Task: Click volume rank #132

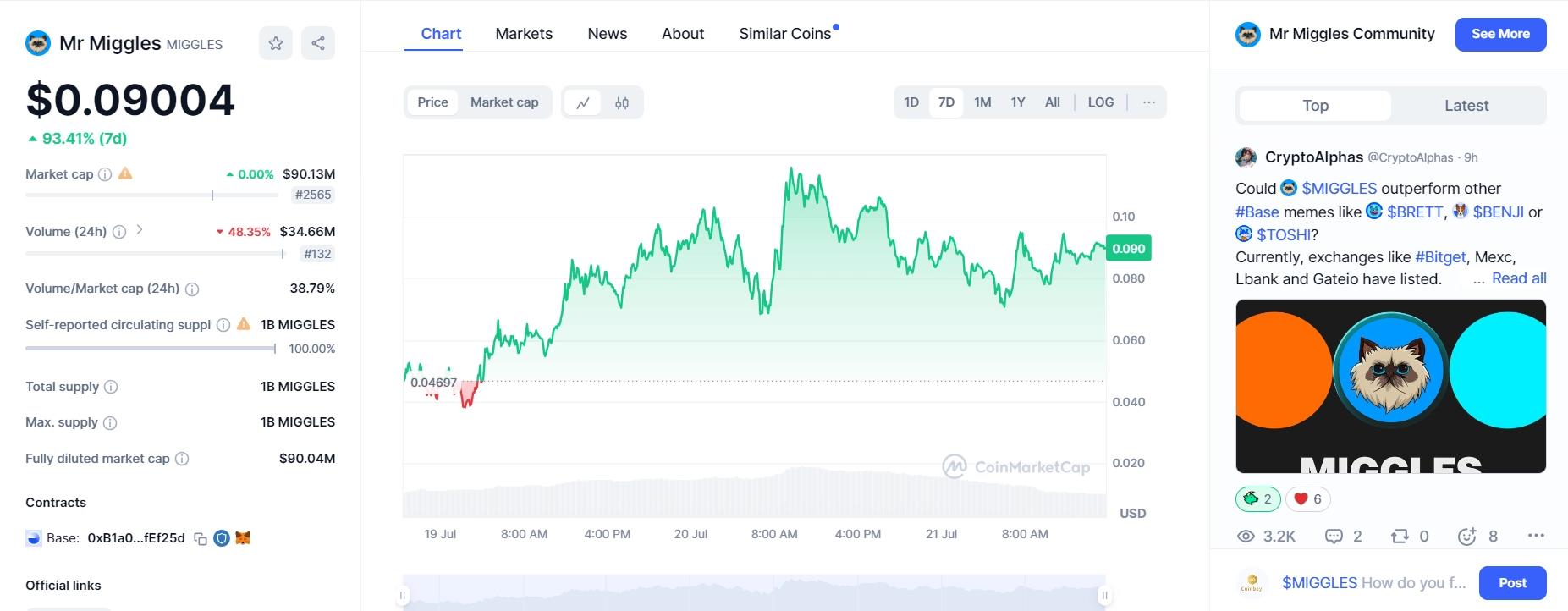Action: tap(317, 253)
